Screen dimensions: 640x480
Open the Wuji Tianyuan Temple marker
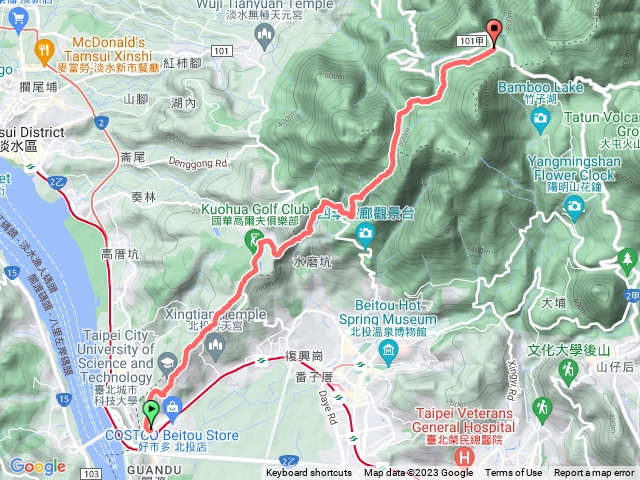pos(264,36)
